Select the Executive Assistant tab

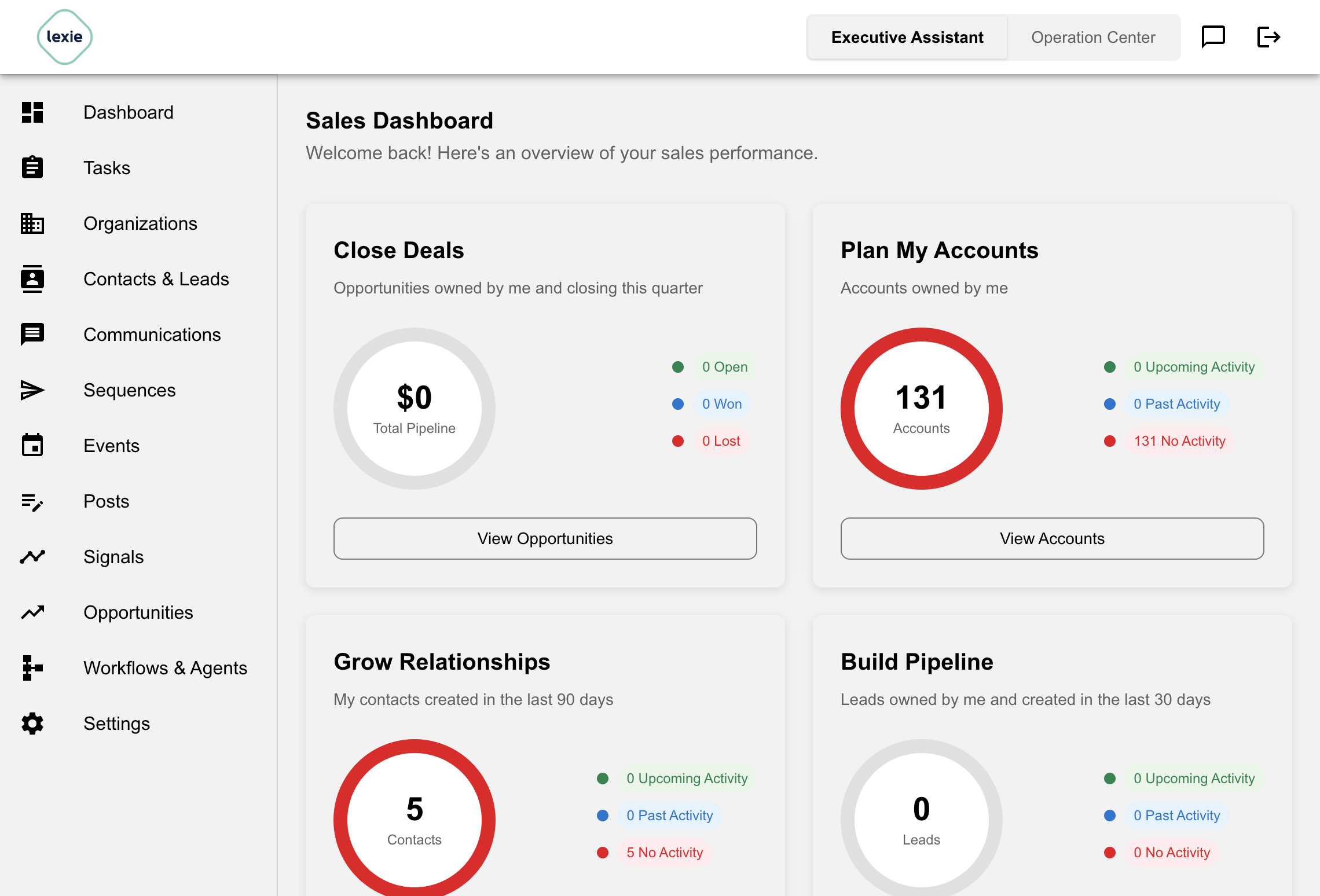click(907, 37)
